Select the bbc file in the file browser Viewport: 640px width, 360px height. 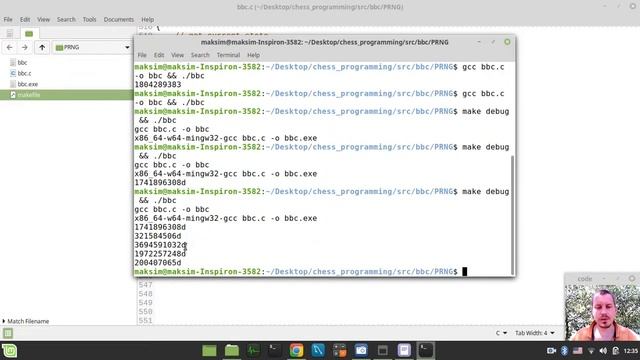point(22,62)
